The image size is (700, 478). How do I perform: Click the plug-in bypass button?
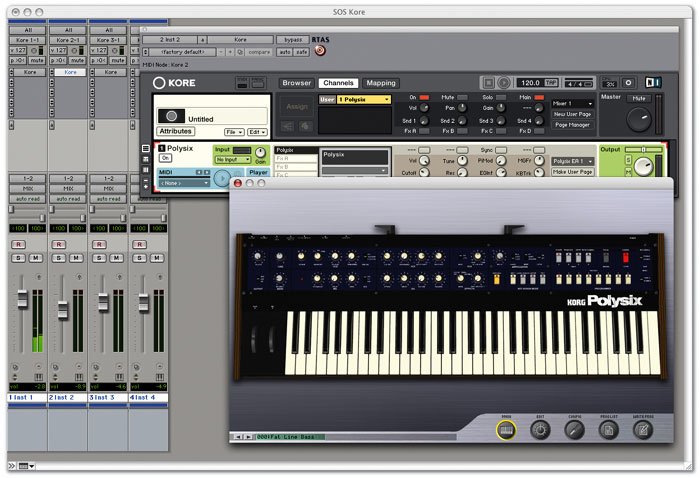coord(293,40)
